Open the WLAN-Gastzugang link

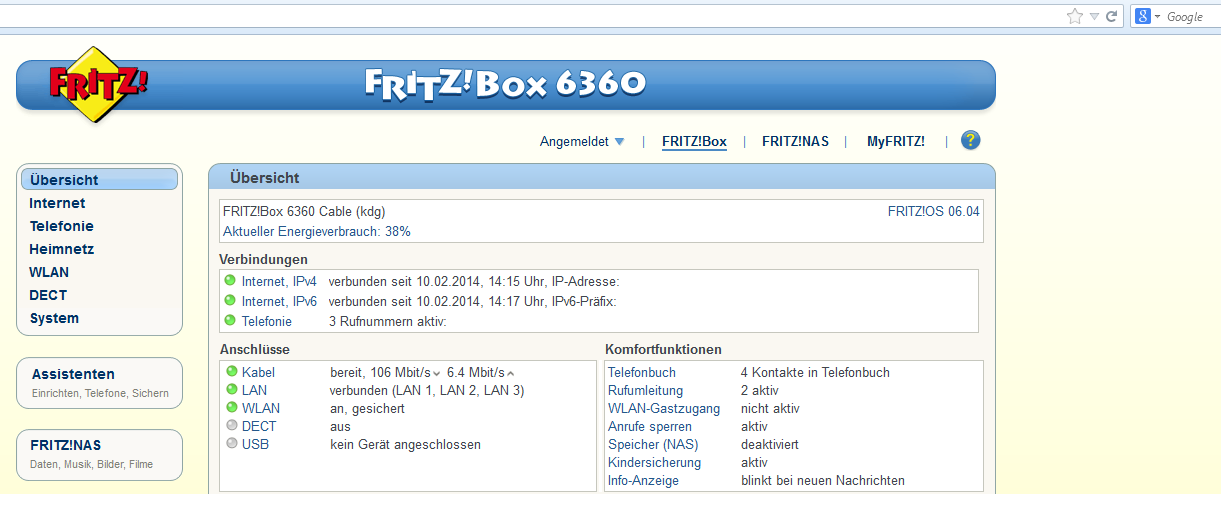[x=662, y=408]
